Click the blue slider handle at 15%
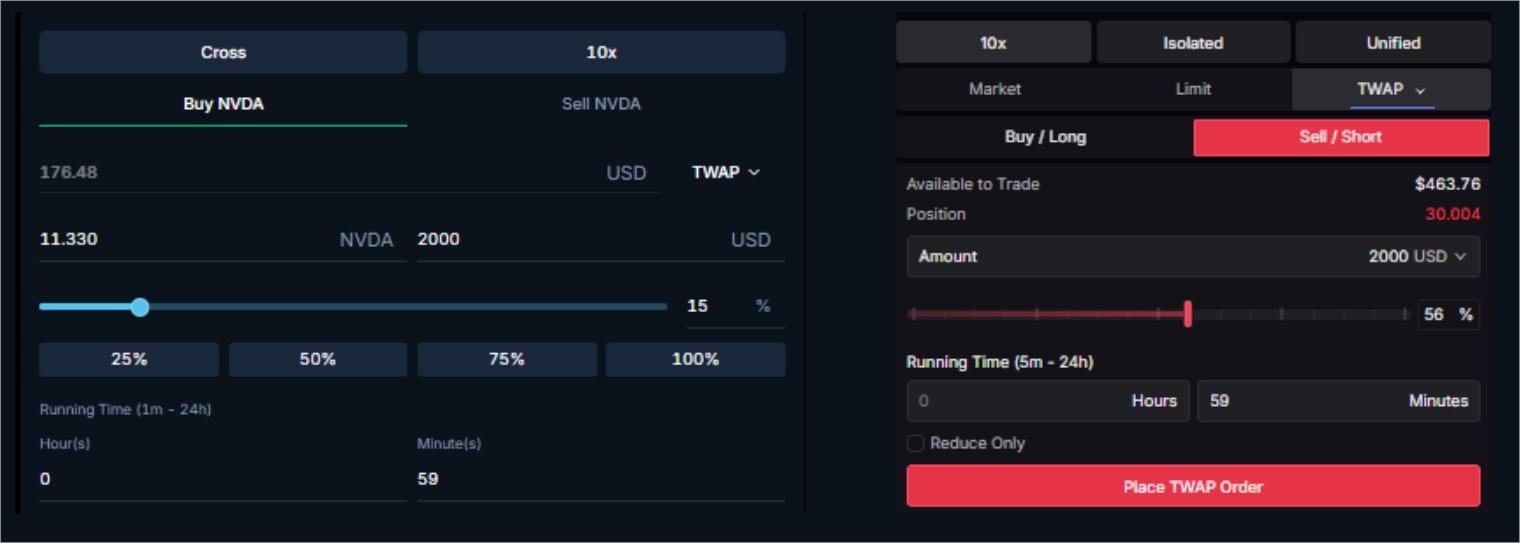1520x543 pixels. tap(140, 307)
